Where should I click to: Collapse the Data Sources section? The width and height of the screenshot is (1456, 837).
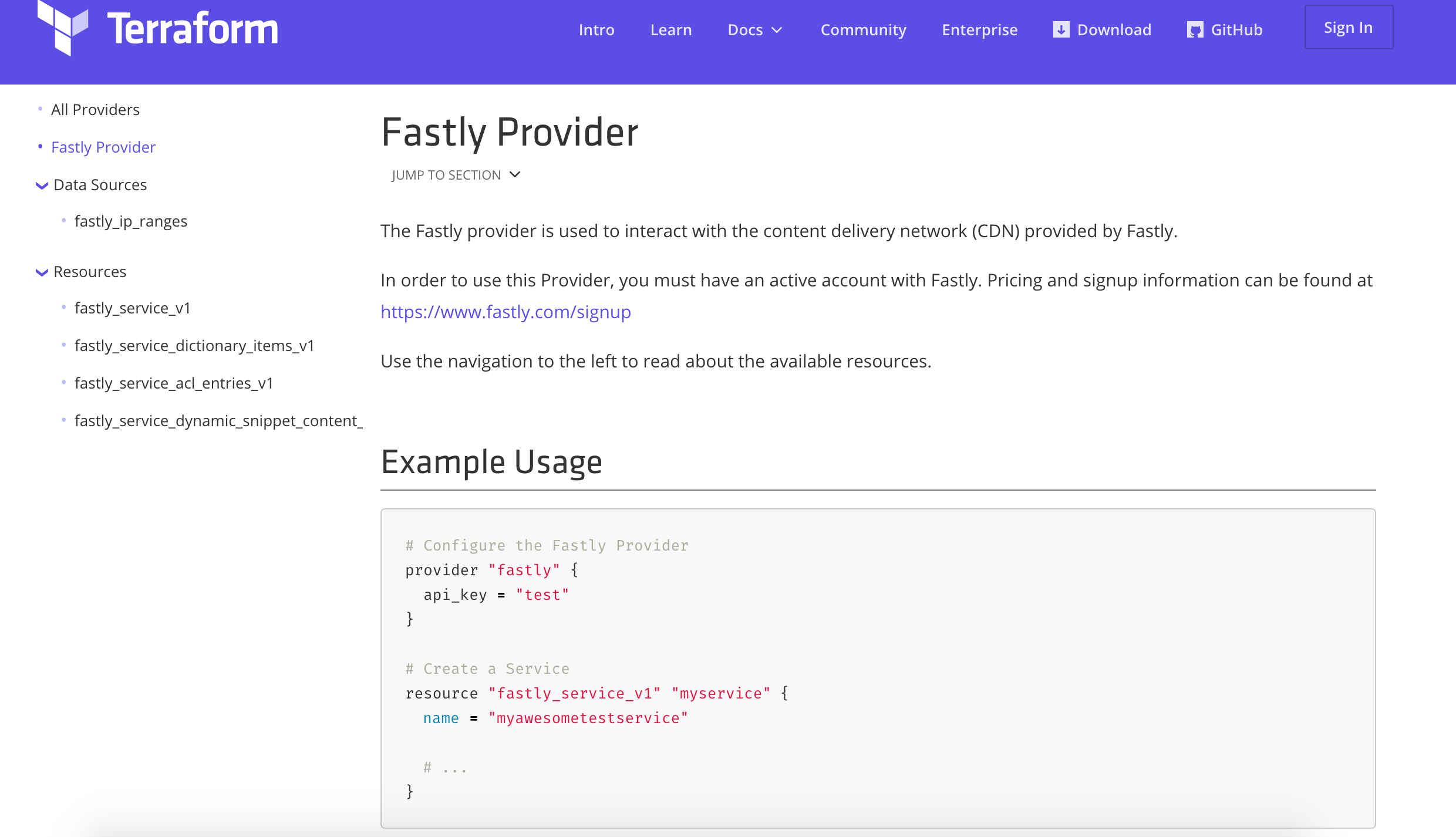41,185
